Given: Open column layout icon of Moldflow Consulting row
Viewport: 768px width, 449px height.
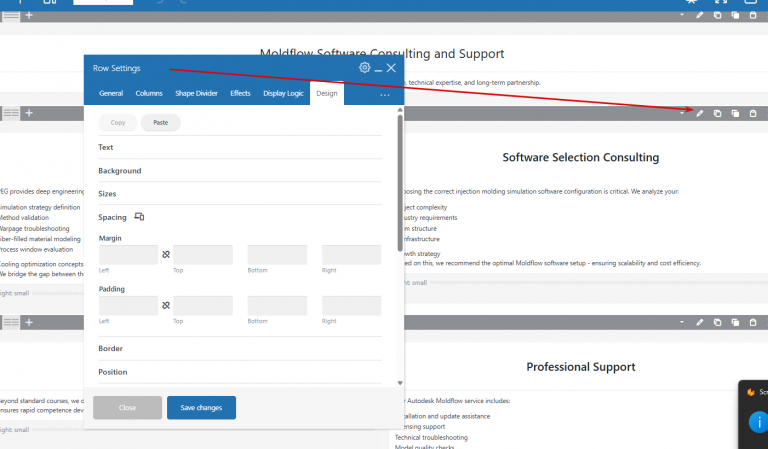Looking at the screenshot, I should [x=11, y=16].
